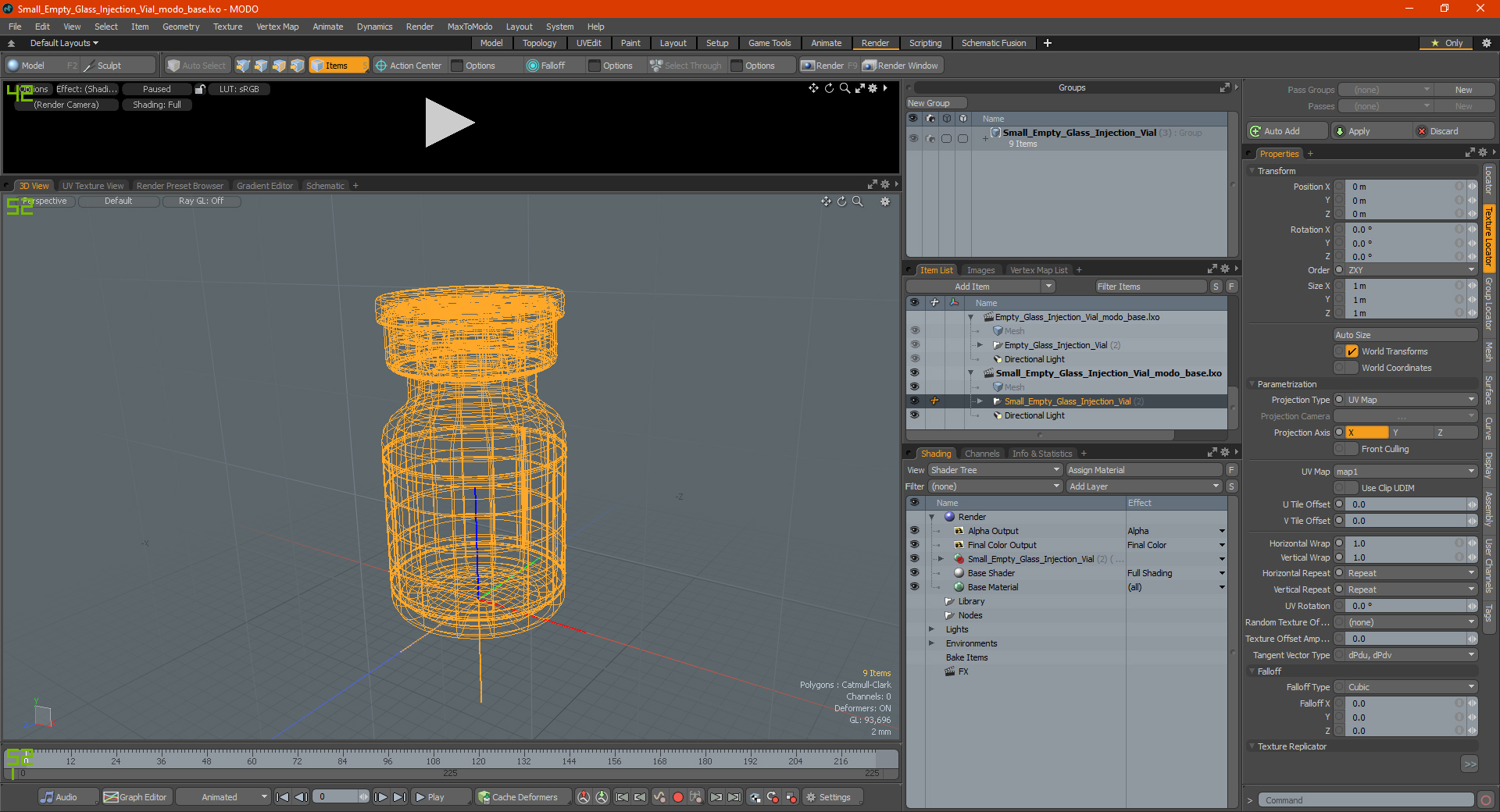Click the Apply button
The width and height of the screenshot is (1500, 812).
[1371, 131]
